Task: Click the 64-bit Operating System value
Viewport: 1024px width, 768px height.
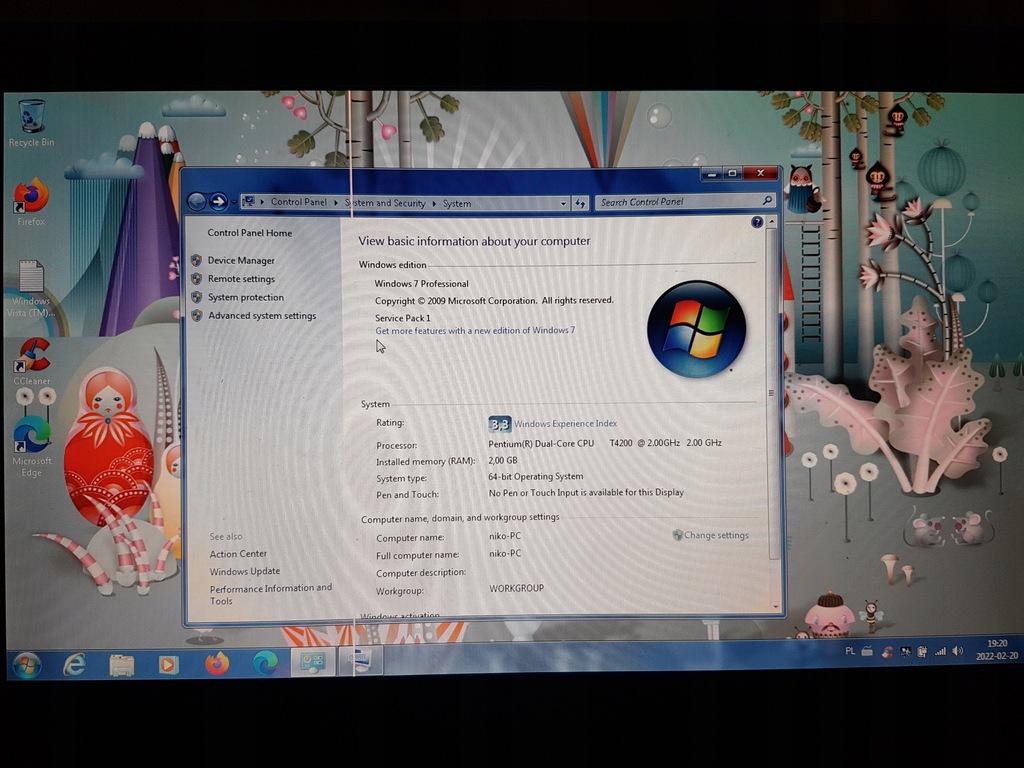Action: coord(536,477)
